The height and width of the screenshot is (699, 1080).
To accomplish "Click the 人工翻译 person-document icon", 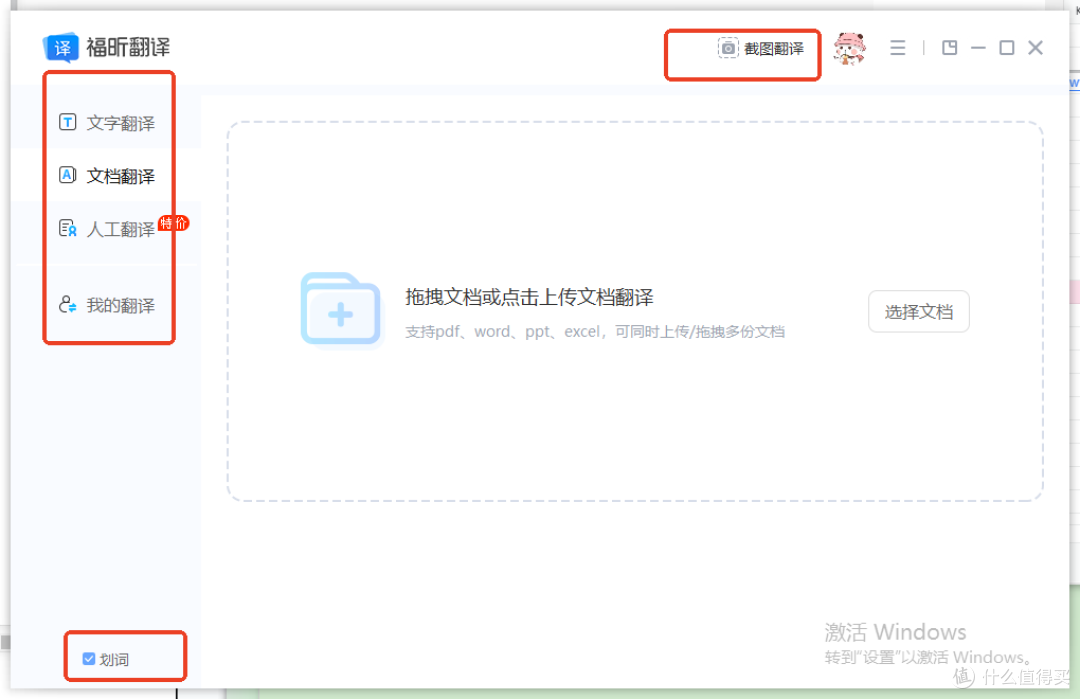I will (68, 228).
